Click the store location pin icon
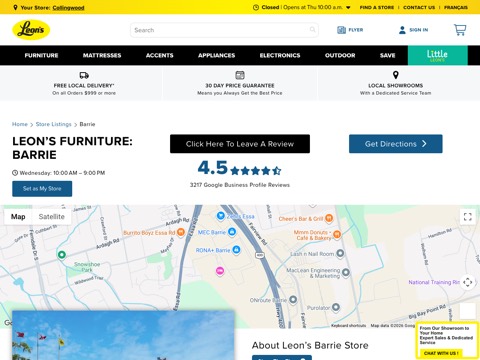This screenshot has width=480, height=360. [x=15, y=7]
